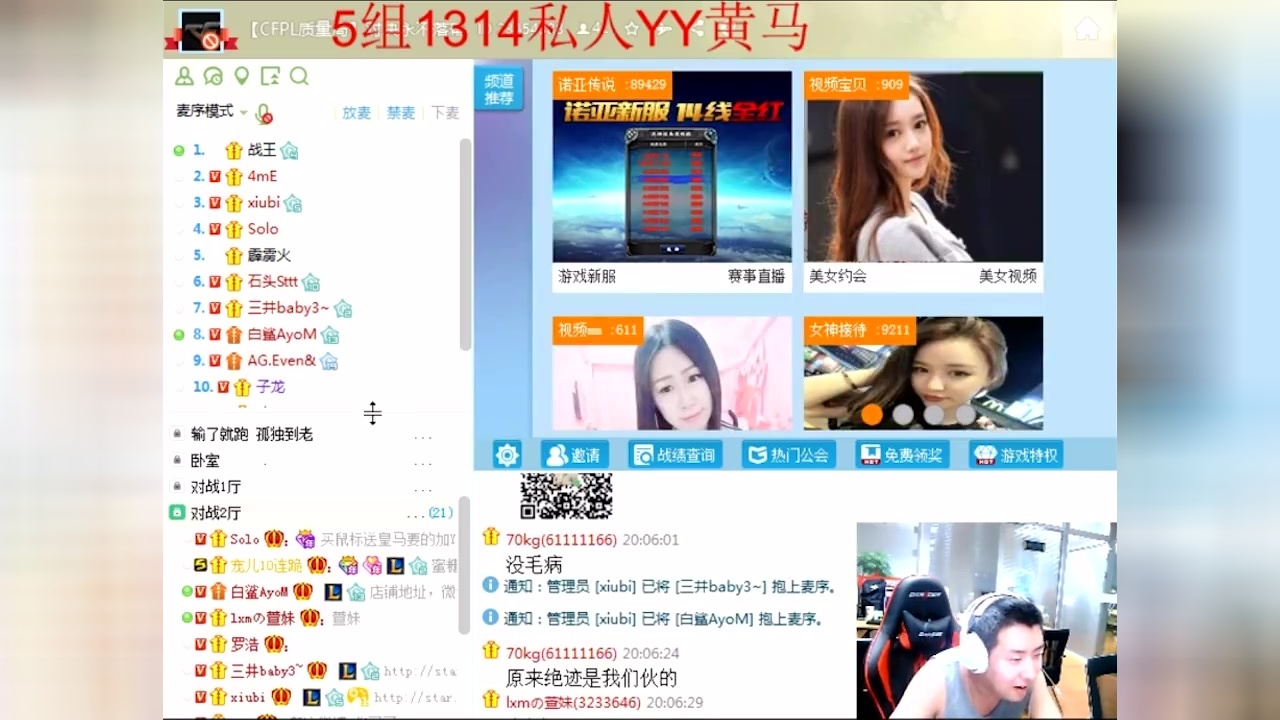Viewport: 1280px width, 720px height.
Task: Click the crown icon next to Solo in 对战2厅
Action: click(x=274, y=539)
